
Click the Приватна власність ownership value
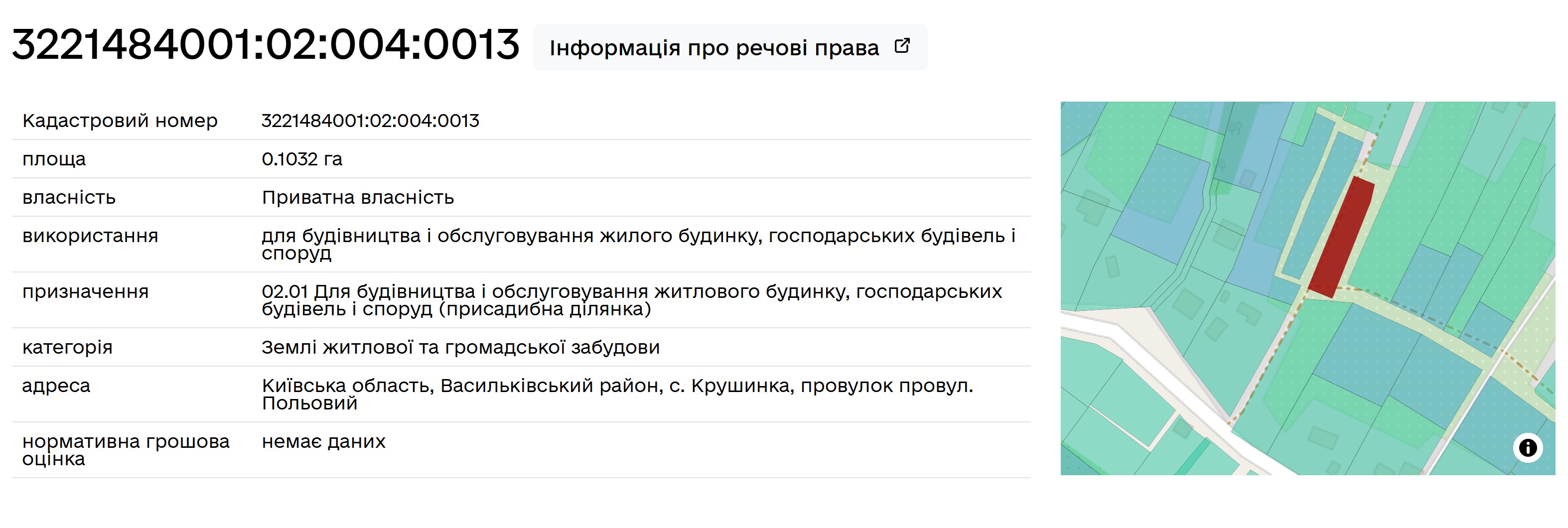click(358, 197)
